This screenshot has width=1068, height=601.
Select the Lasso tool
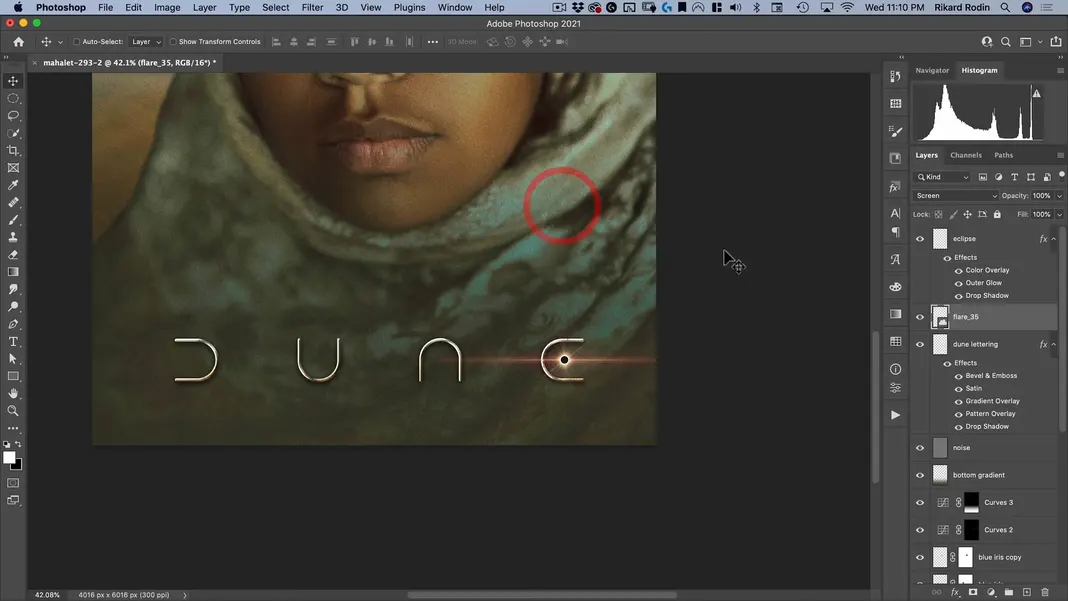pyautogui.click(x=13, y=116)
